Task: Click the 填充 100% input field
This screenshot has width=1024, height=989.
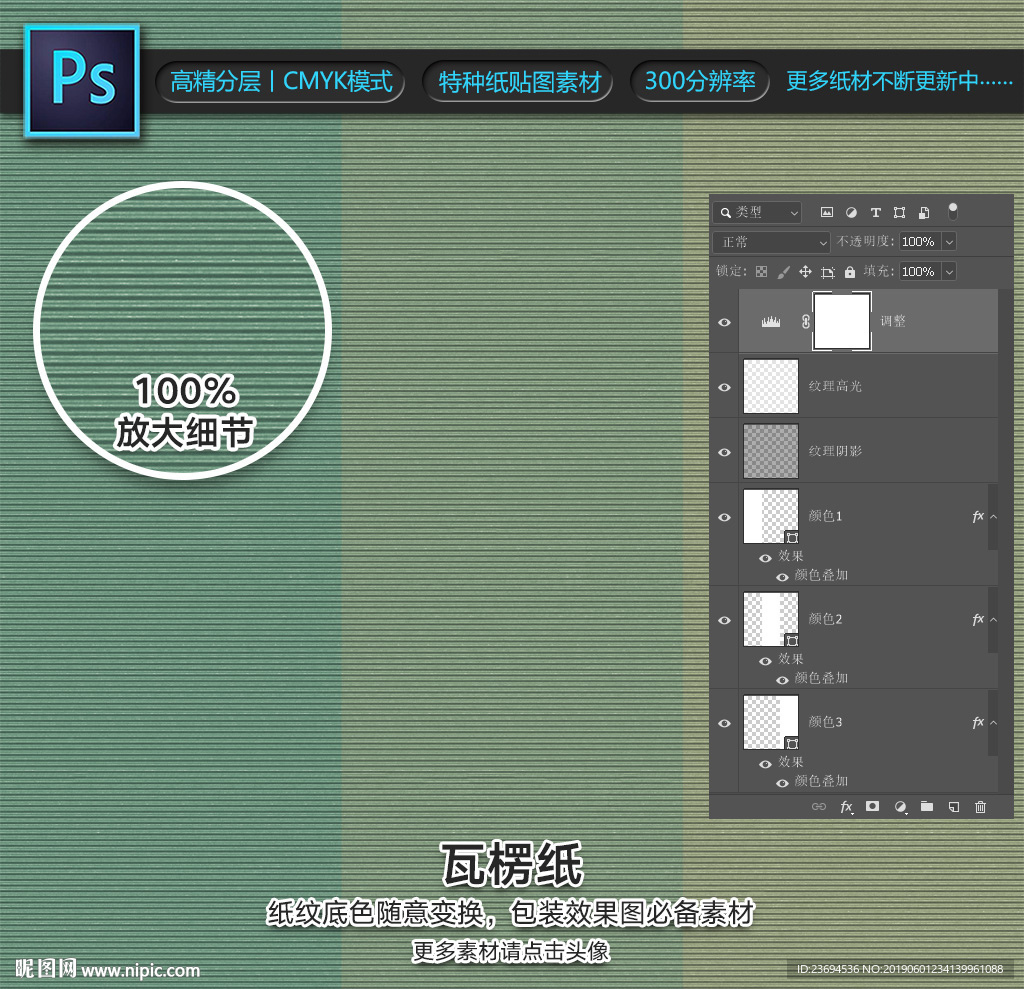Action: point(920,272)
